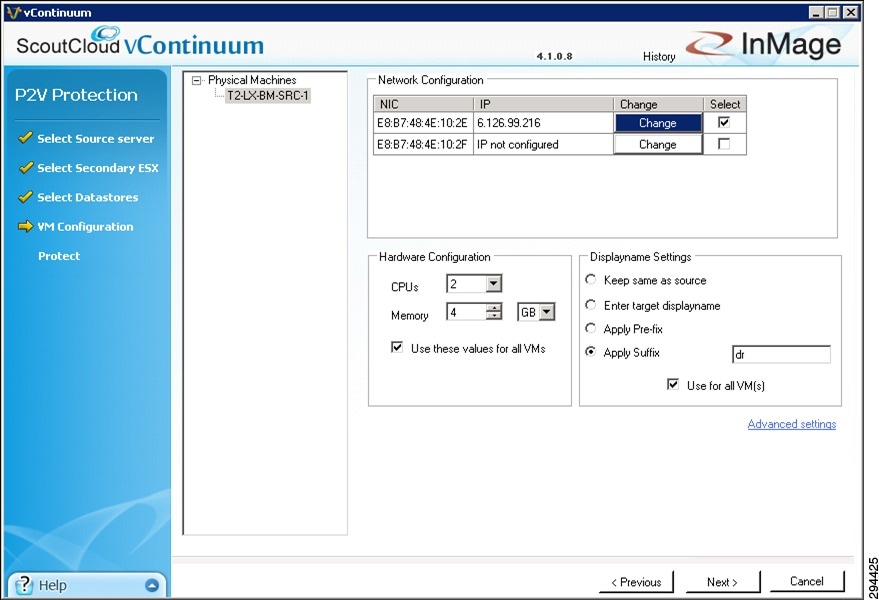Click the IP not configured cell
Viewport: 879px width, 600px height.
coord(543,144)
